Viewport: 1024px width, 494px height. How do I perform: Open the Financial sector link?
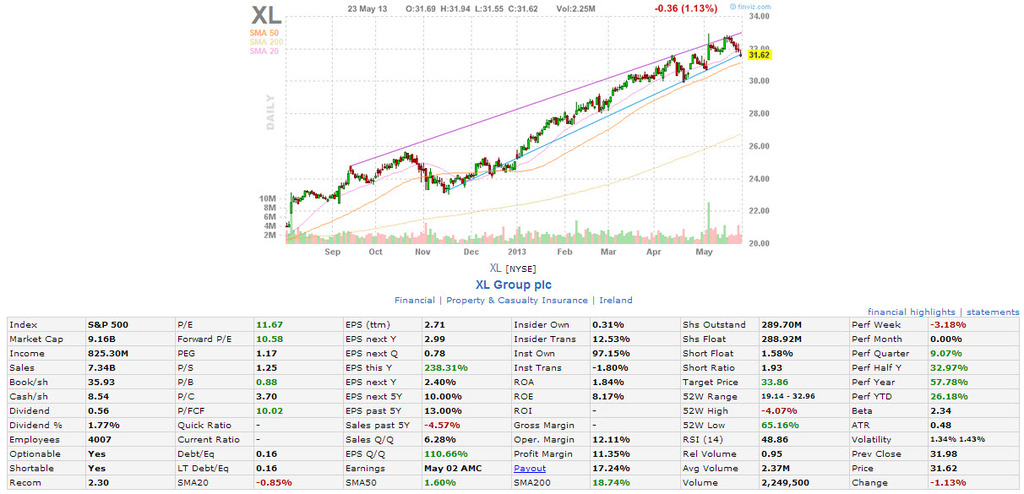pyautogui.click(x=415, y=301)
